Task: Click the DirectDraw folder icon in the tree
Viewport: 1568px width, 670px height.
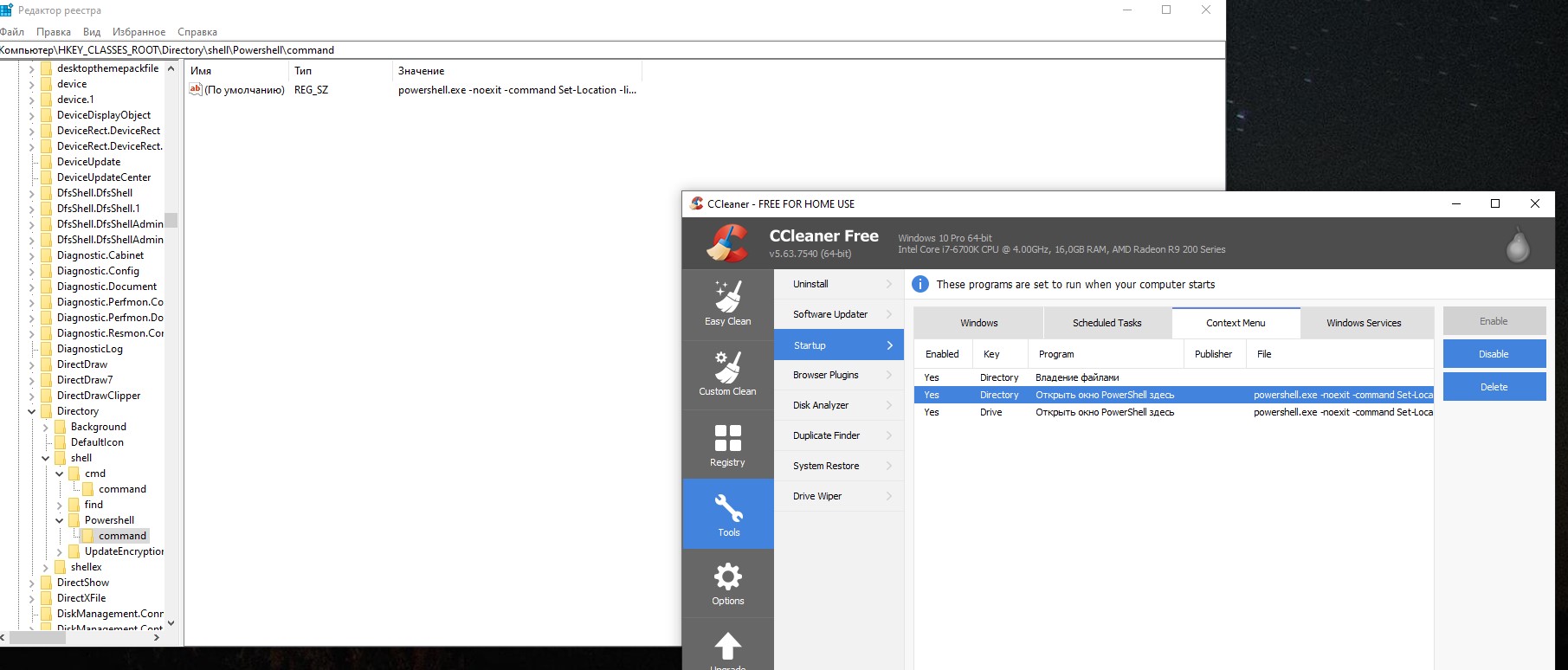Action: (47, 364)
